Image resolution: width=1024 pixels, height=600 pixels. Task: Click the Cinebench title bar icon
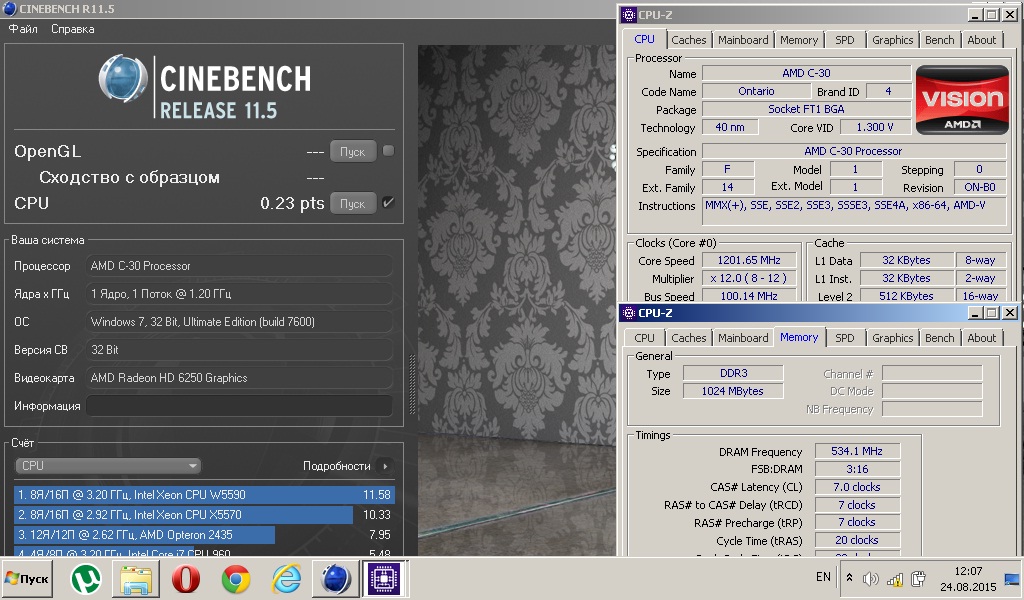tap(9, 8)
